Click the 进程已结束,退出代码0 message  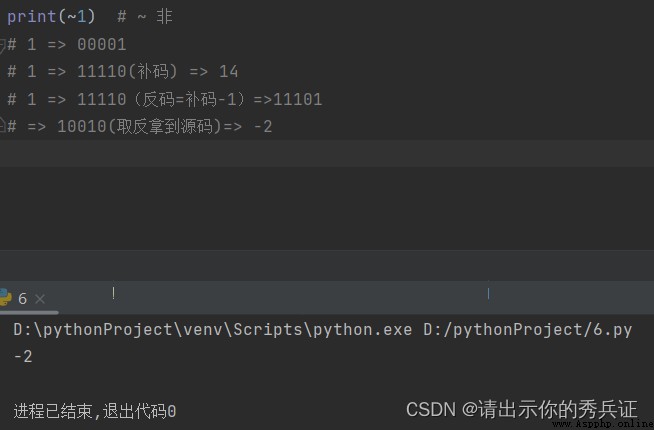[95, 411]
